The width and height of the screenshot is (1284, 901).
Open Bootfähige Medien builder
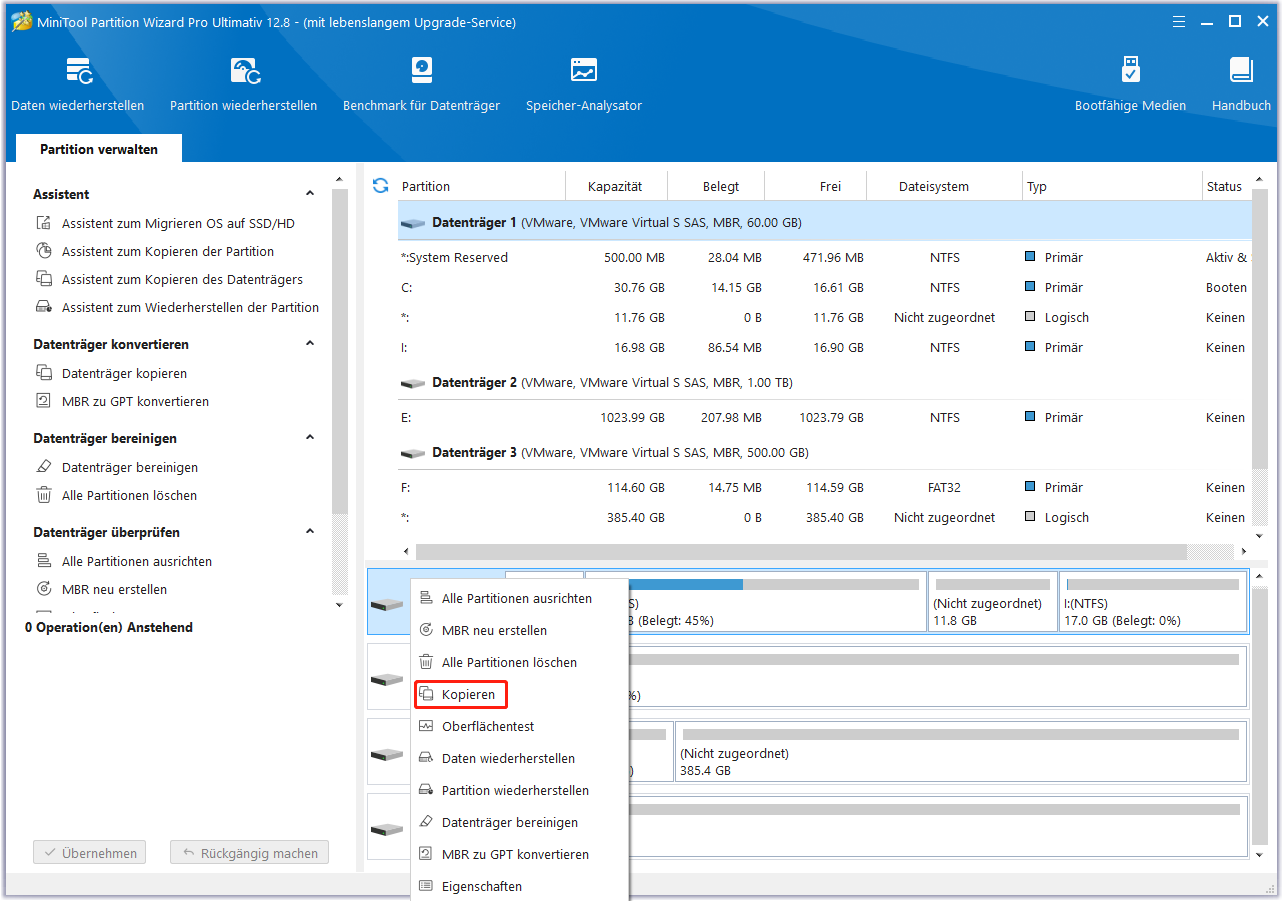(x=1130, y=84)
